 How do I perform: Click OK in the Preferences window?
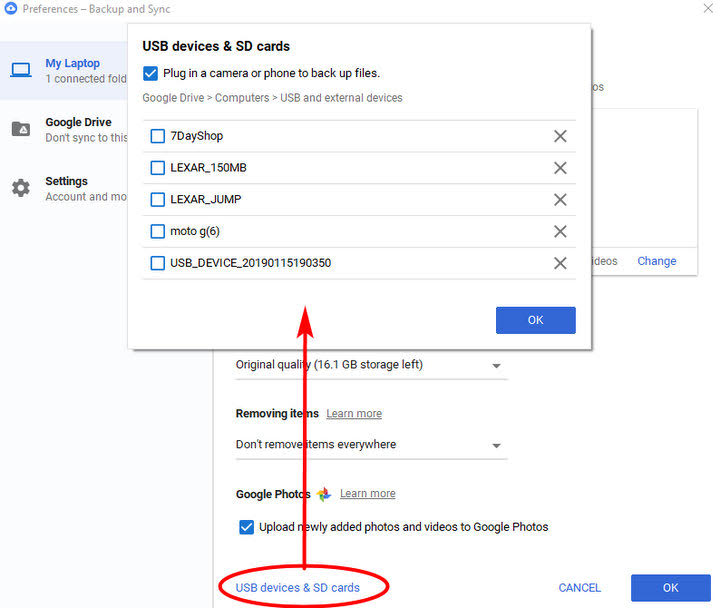(670, 588)
